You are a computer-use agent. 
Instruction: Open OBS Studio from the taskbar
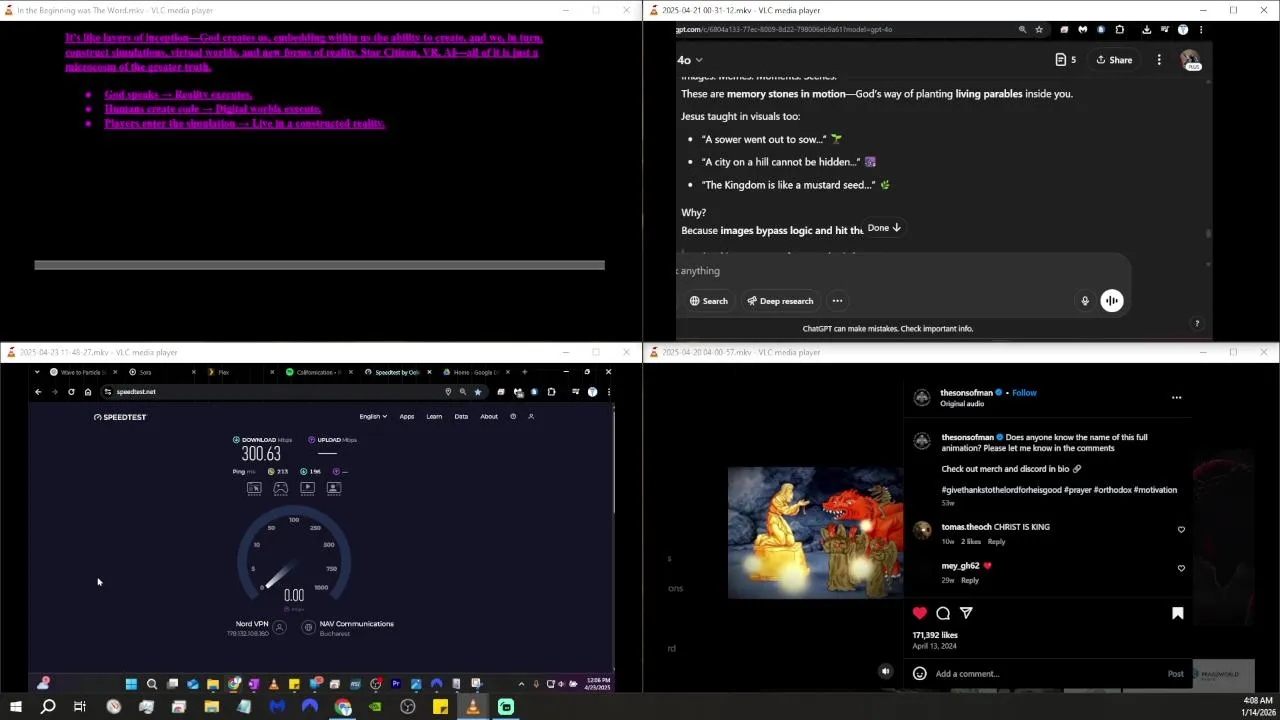pos(408,707)
